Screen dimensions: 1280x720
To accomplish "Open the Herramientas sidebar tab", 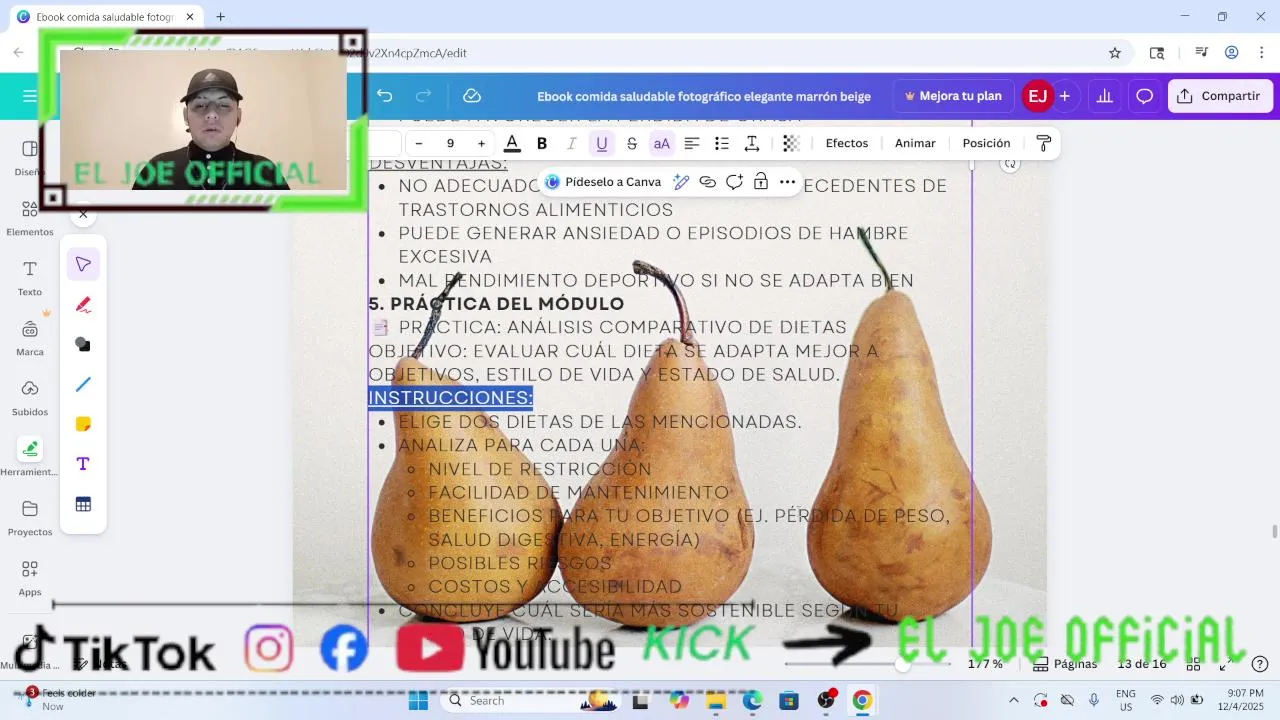I will (x=30, y=457).
